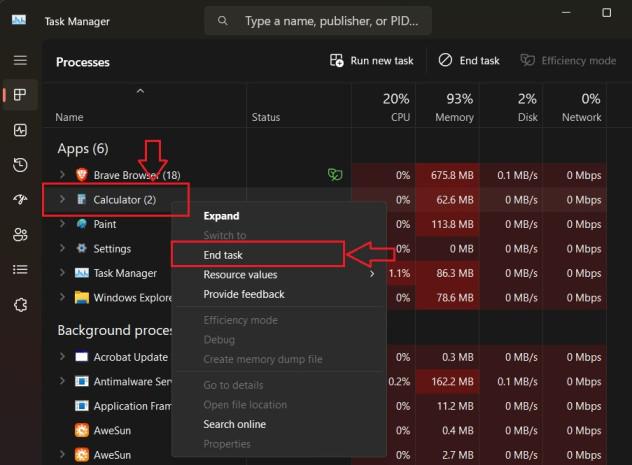Open the hamburger navigation menu
The width and height of the screenshot is (632, 465).
point(20,60)
